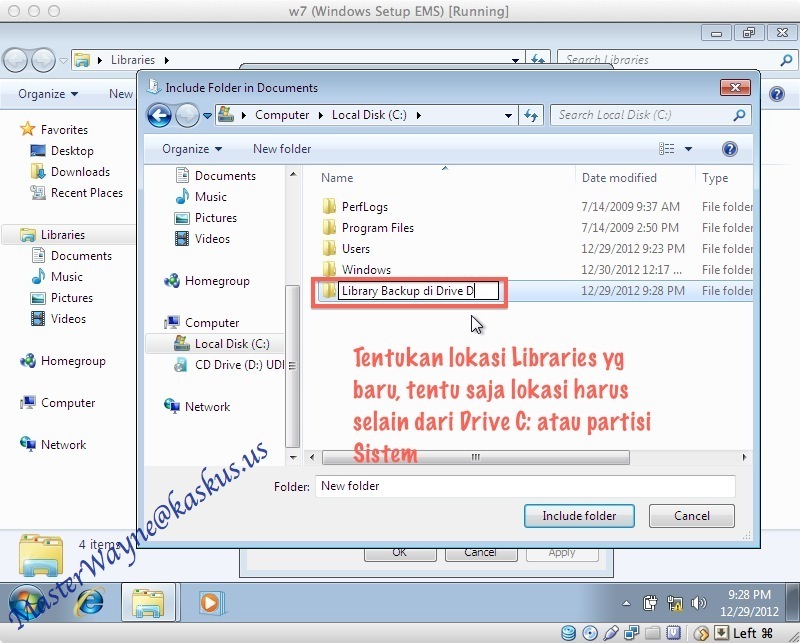Click the horizontal scrollbar right arrow
Screen dimensions: 800x643
[744, 457]
